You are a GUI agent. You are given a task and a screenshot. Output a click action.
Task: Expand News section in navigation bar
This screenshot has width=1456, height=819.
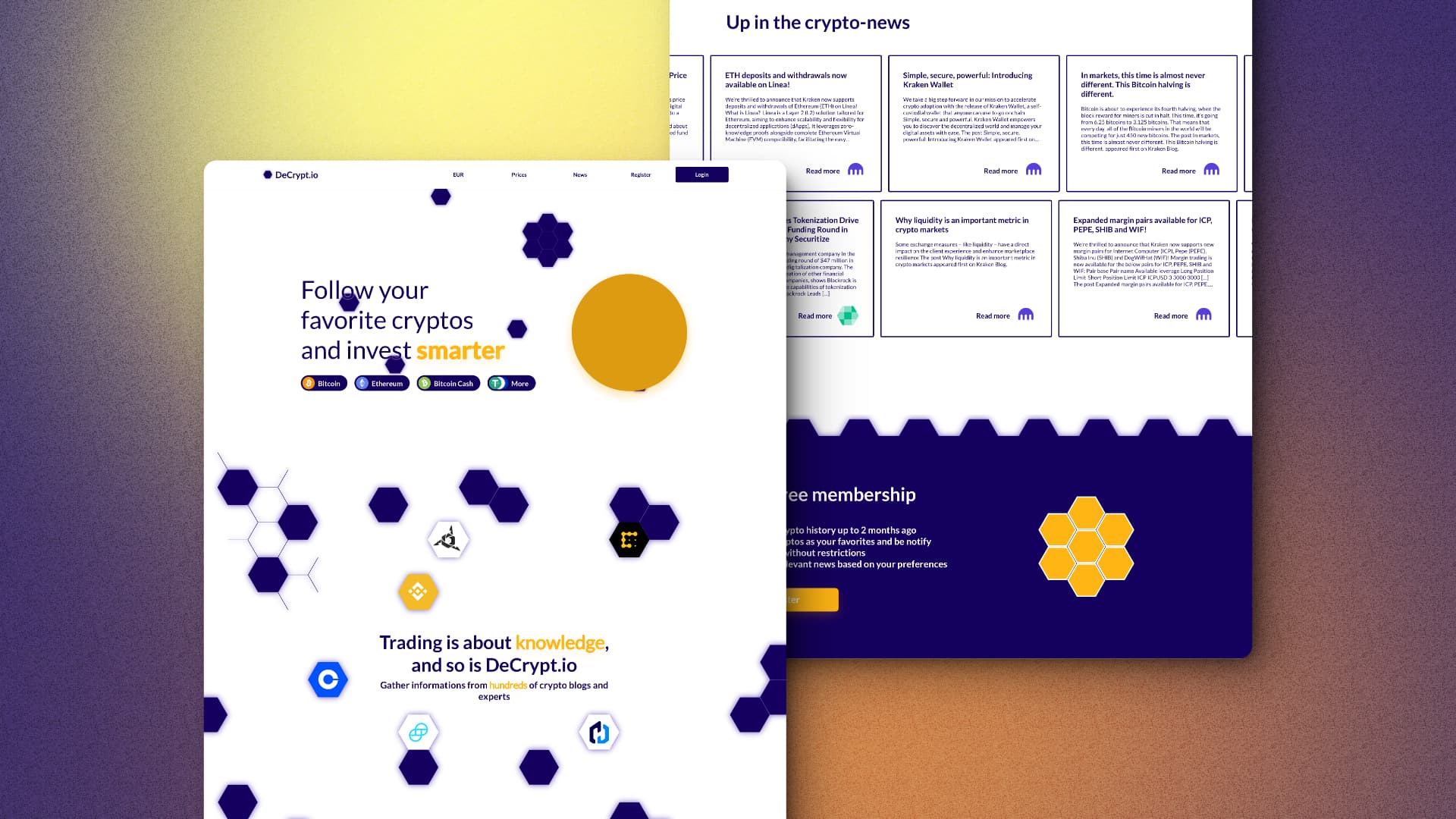[580, 174]
